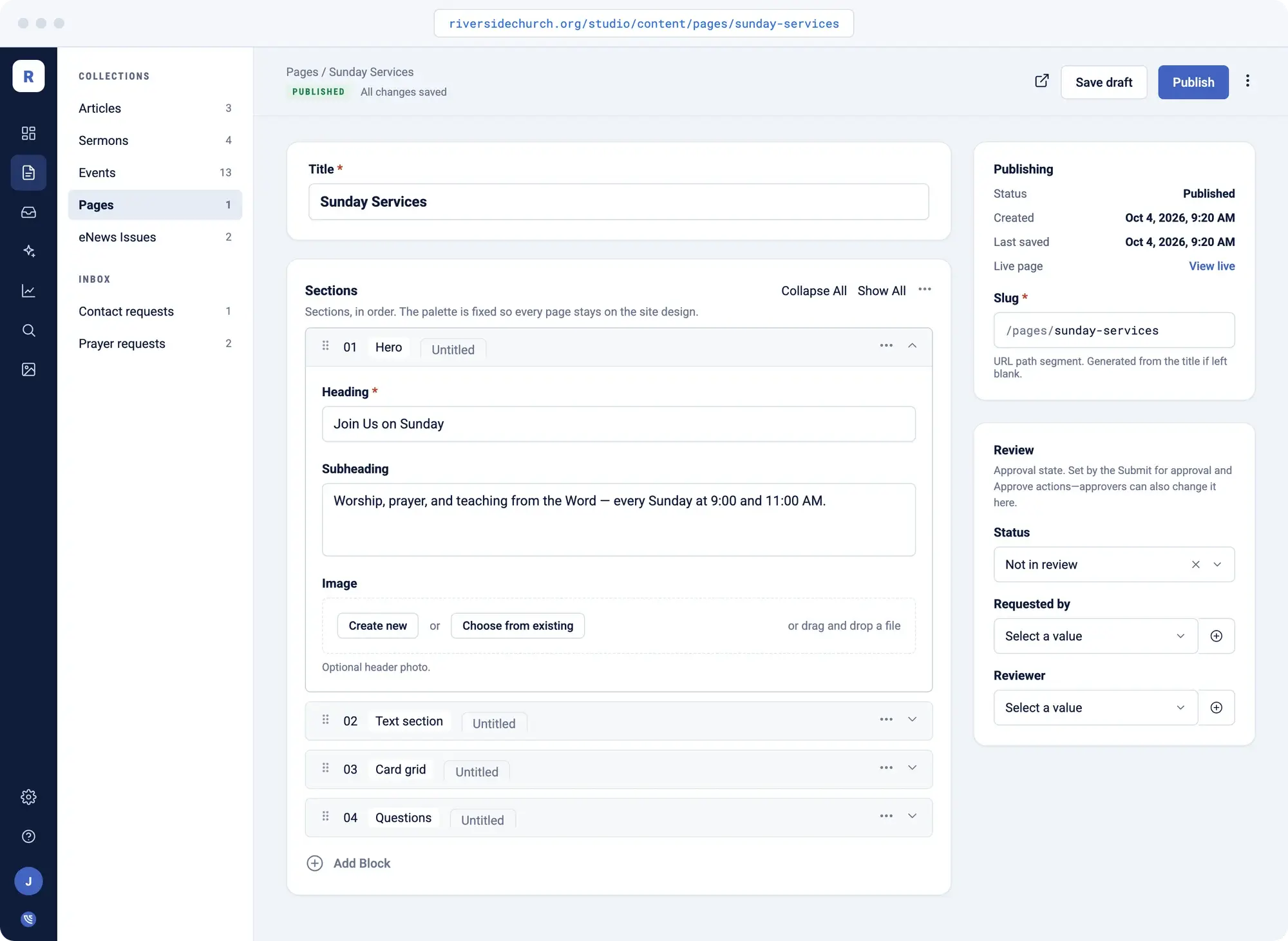This screenshot has height=941, width=1288.
Task: Open the Events collection
Action: coord(155,173)
